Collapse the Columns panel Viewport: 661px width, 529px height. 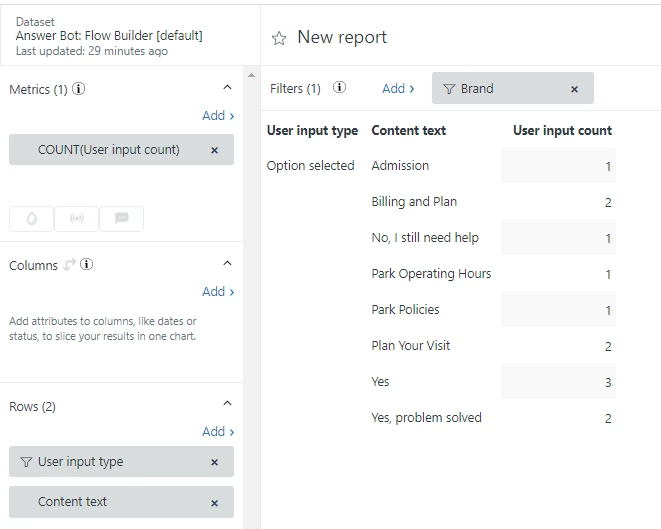tap(227, 264)
